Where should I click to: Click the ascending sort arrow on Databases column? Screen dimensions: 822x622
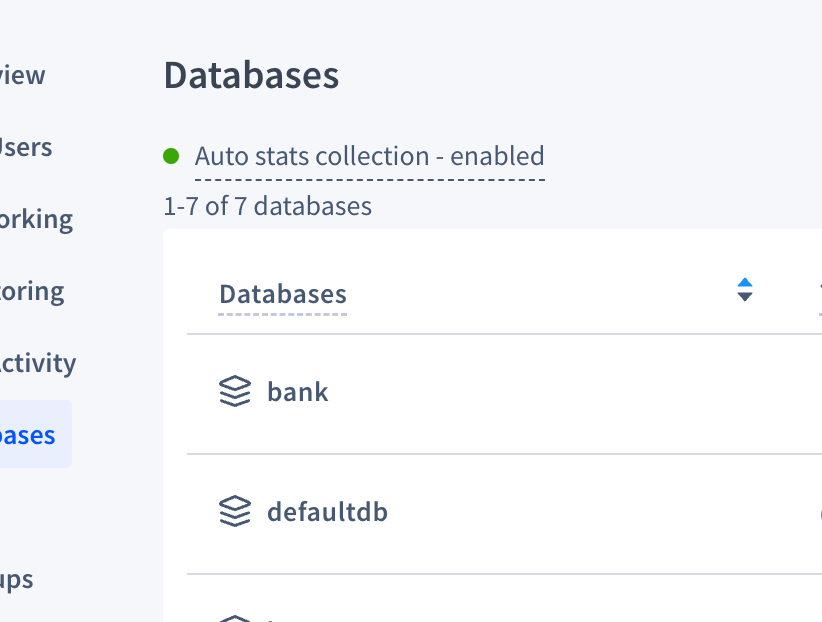pos(745,281)
